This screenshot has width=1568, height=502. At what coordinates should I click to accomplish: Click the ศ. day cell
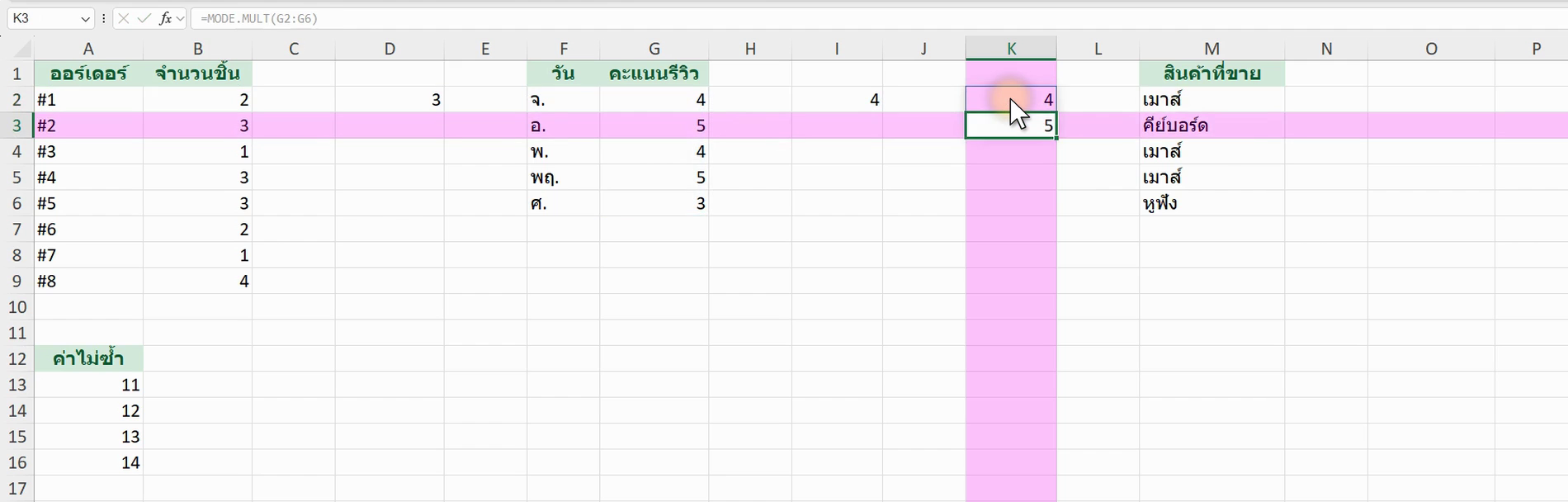coord(564,203)
